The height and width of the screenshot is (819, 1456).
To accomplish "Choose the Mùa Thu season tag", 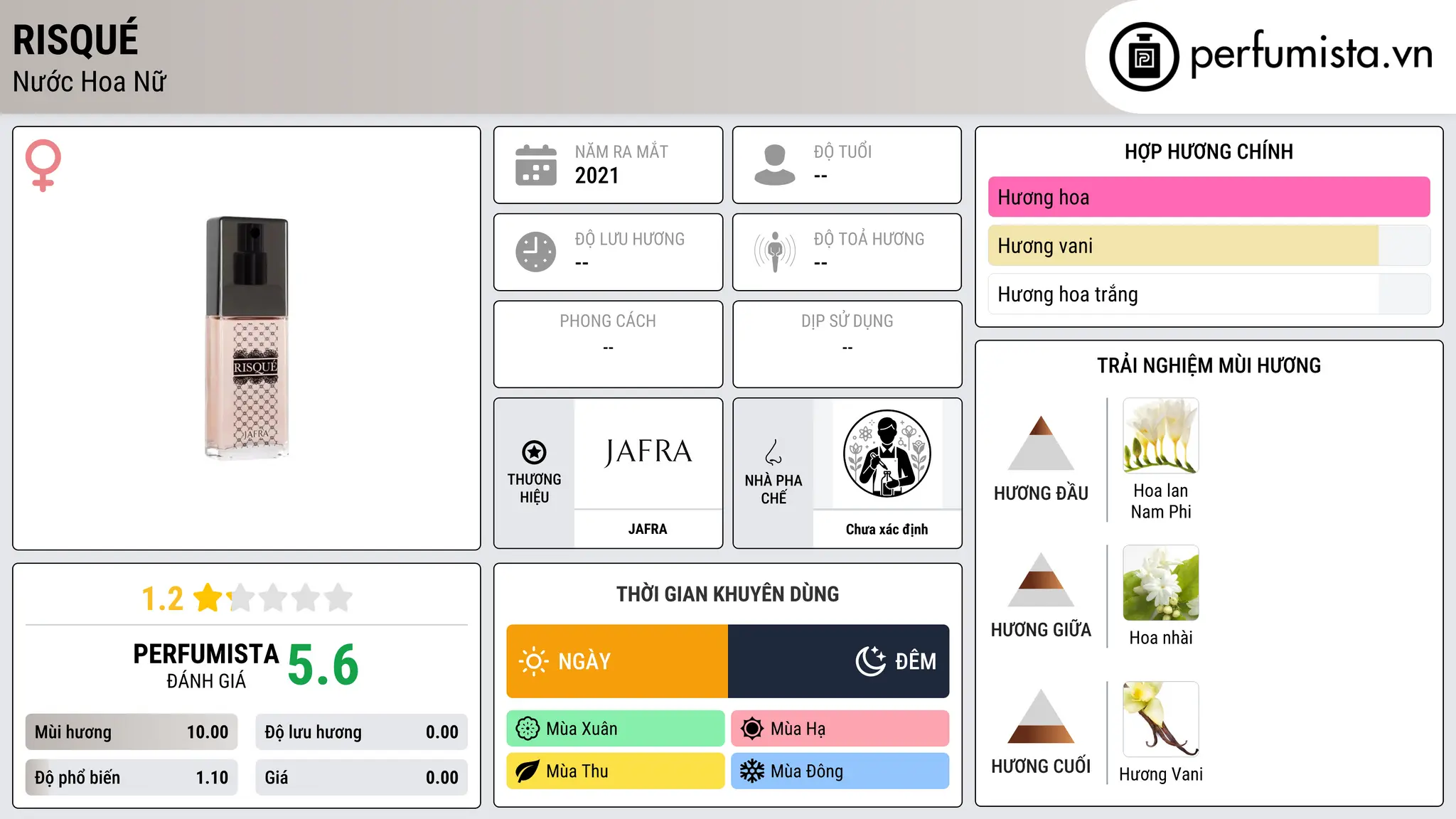I will pyautogui.click(x=616, y=771).
